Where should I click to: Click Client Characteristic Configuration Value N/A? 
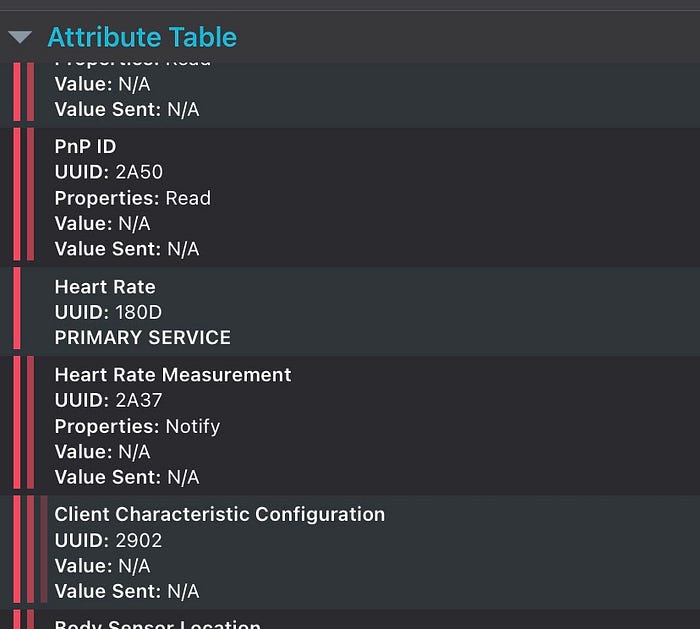(102, 566)
